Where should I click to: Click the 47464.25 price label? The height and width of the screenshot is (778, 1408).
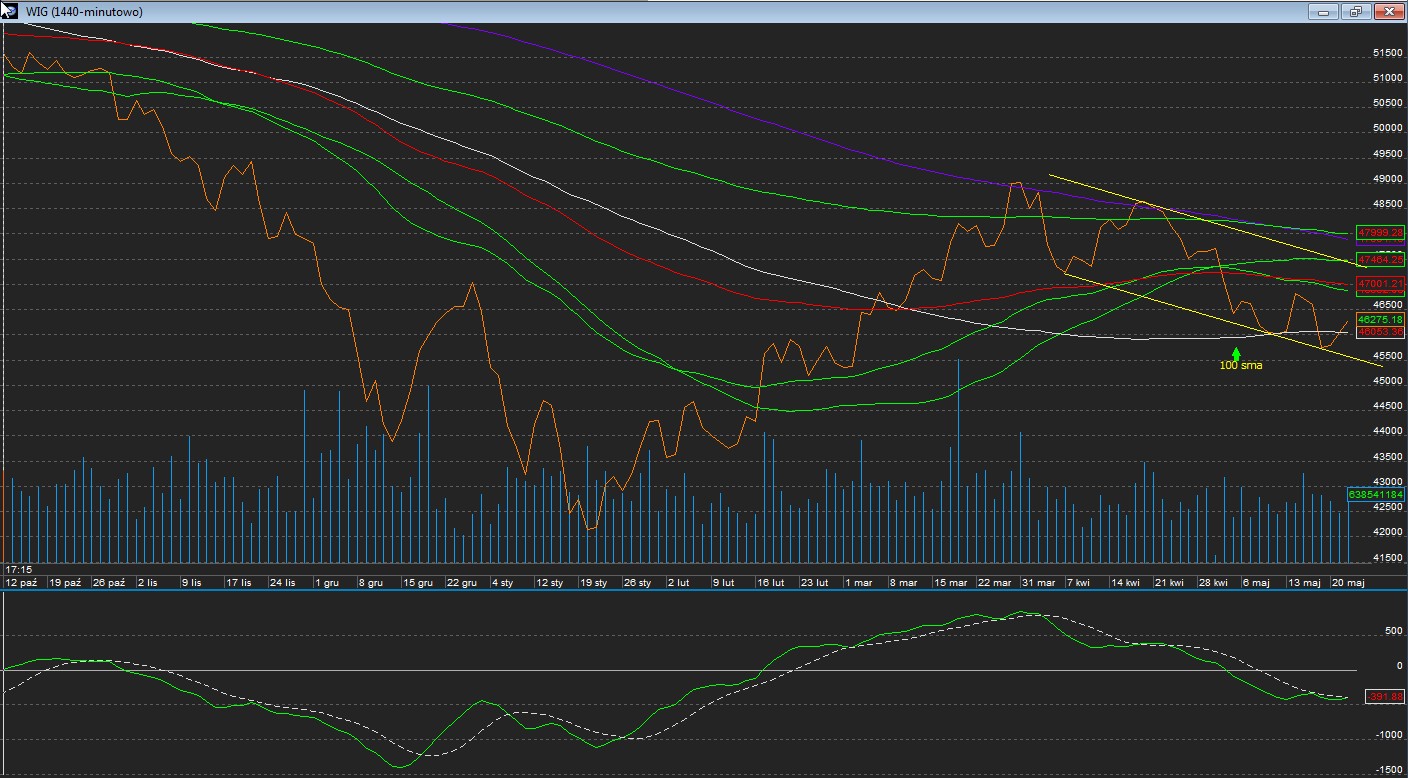point(1380,259)
